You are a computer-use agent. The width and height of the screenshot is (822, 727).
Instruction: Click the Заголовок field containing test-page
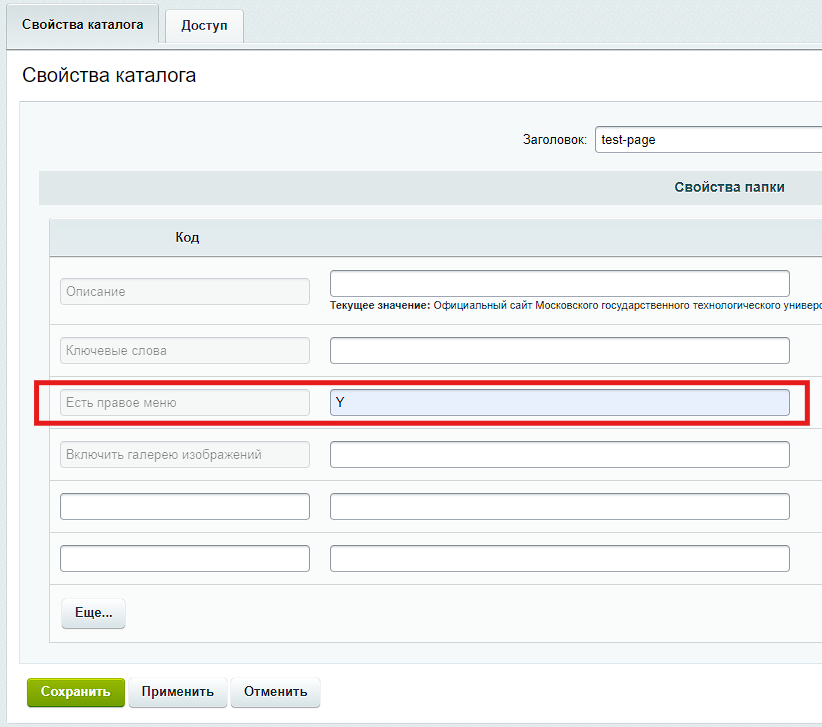(708, 139)
